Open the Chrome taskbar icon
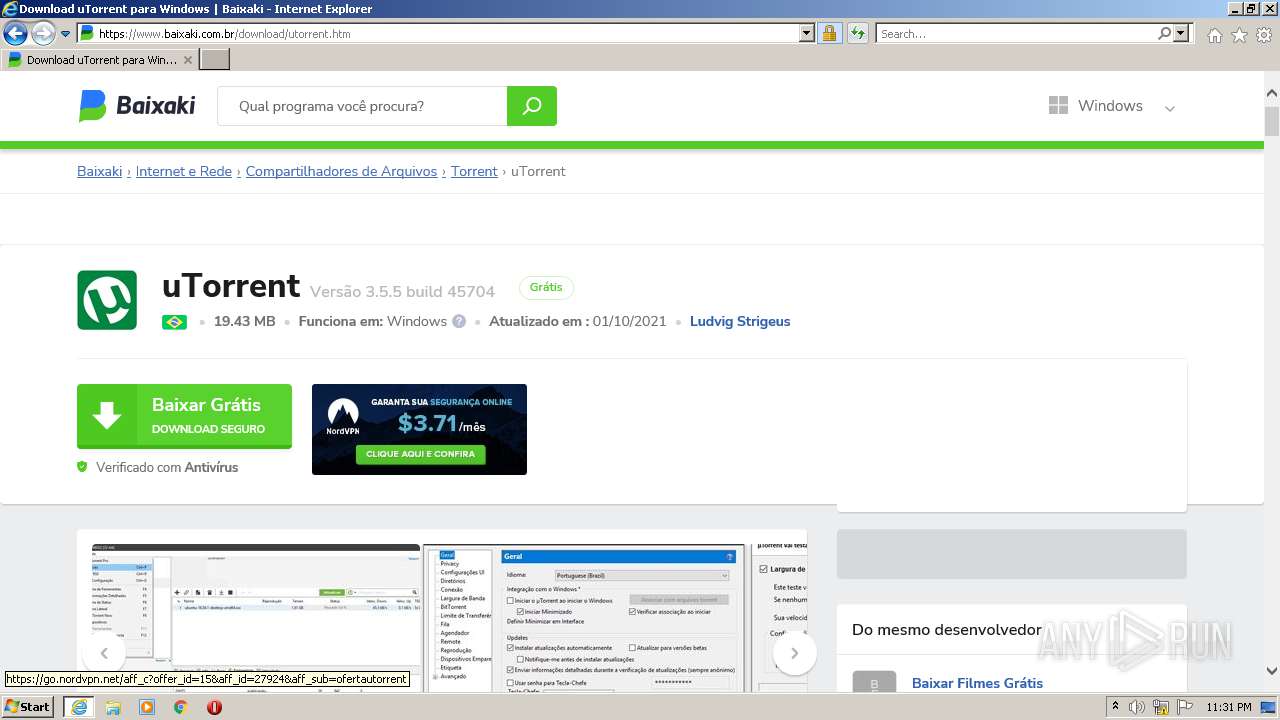Viewport: 1280px width, 720px height. coord(181,707)
